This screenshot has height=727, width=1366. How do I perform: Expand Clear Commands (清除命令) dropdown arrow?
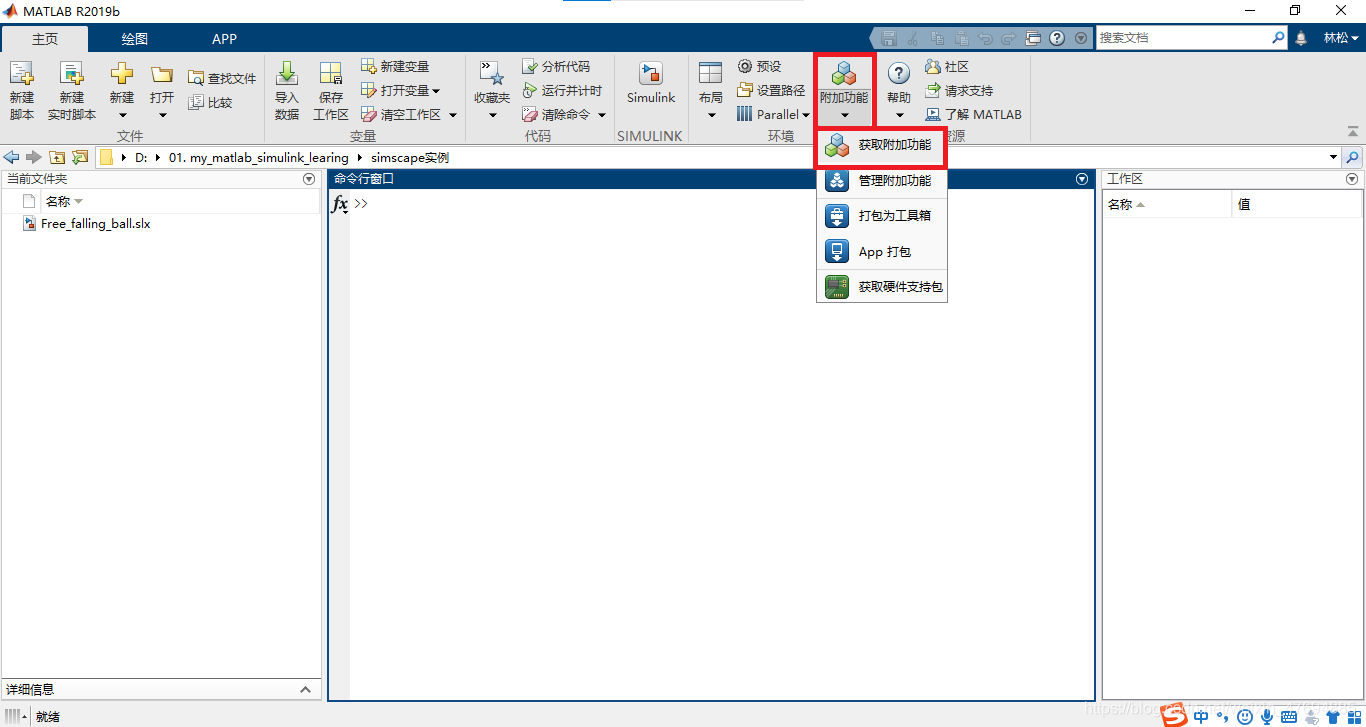pyautogui.click(x=602, y=115)
